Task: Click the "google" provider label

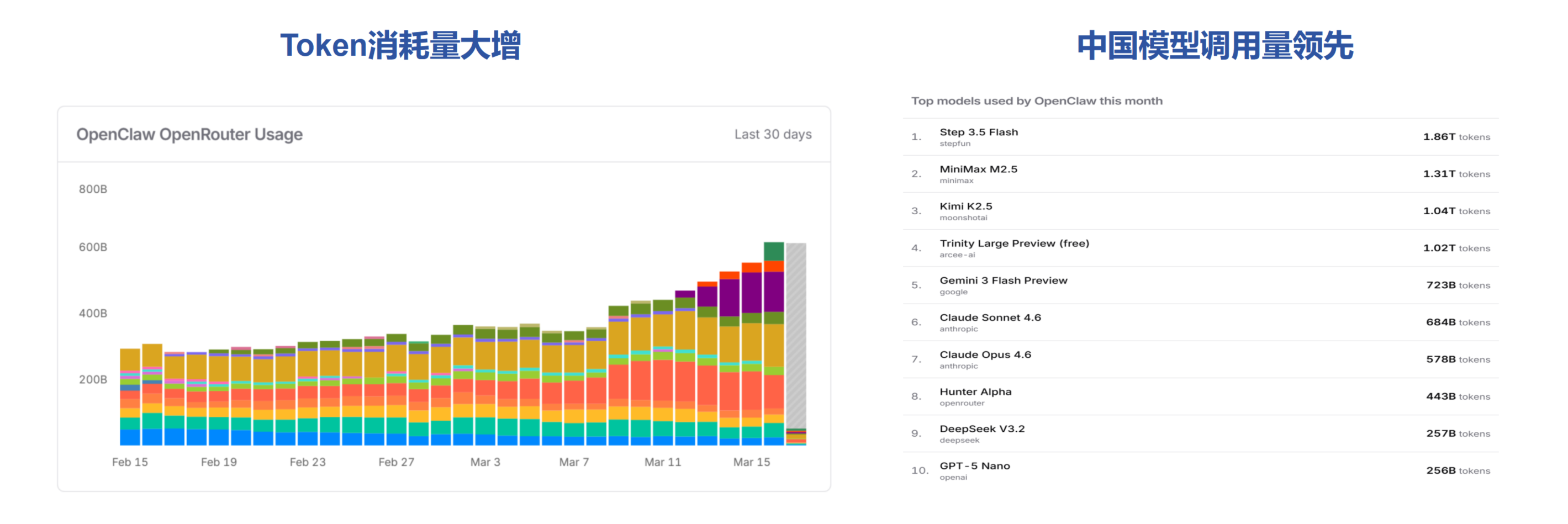Action: [954, 292]
